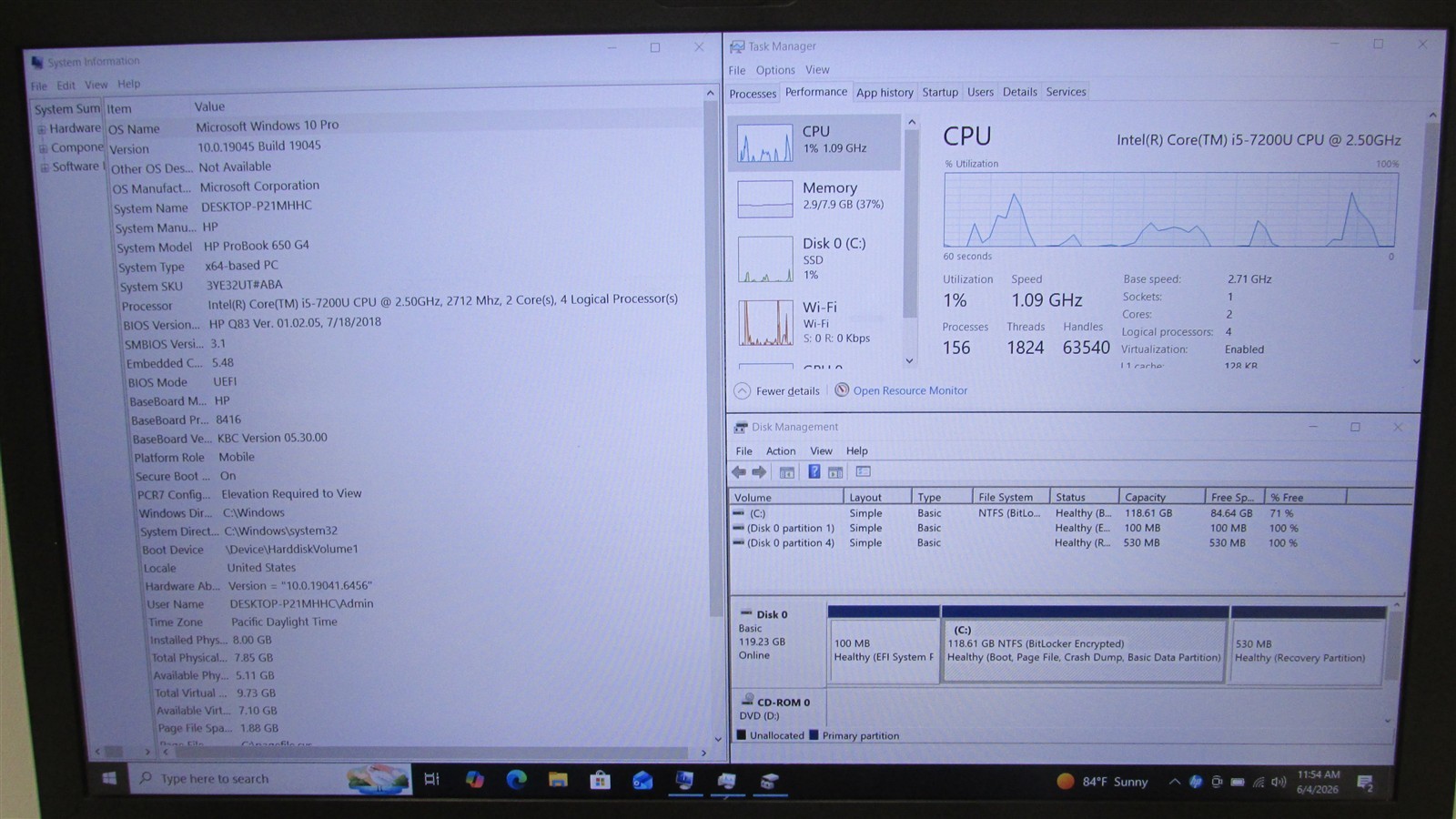The width and height of the screenshot is (1456, 819).
Task: Open Microsoft Edge from the taskbar
Action: [x=516, y=780]
